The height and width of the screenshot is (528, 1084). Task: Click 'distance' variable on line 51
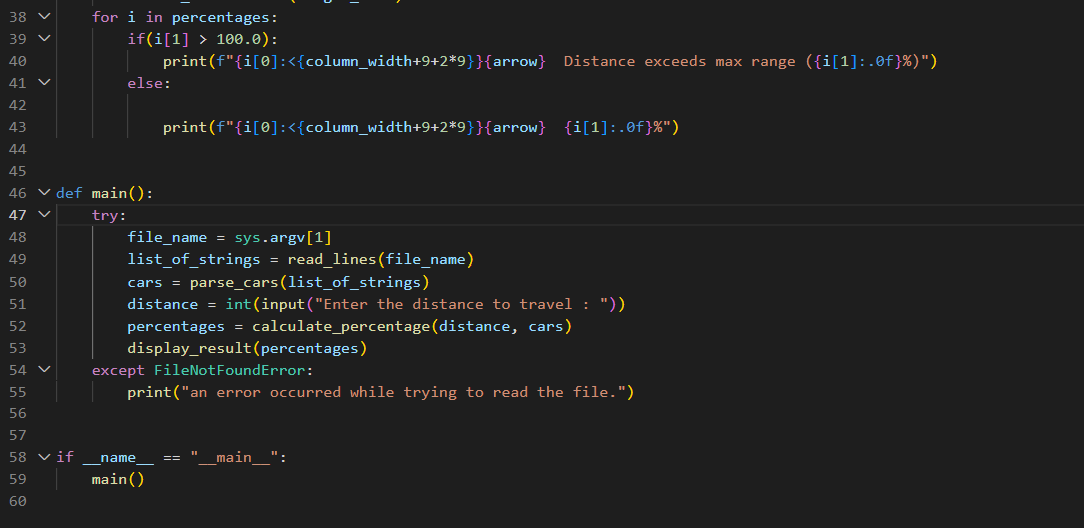coord(162,304)
